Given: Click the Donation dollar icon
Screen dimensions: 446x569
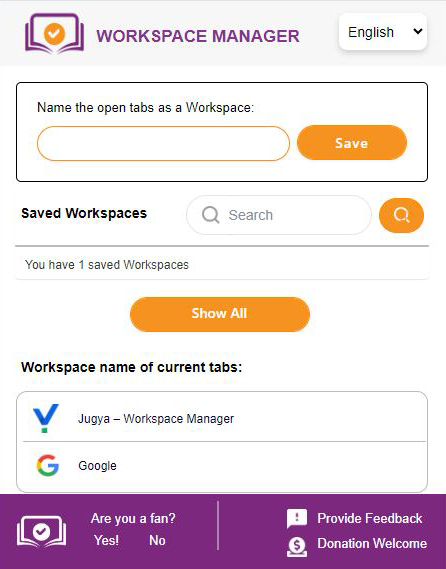Looking at the screenshot, I should 297,546.
